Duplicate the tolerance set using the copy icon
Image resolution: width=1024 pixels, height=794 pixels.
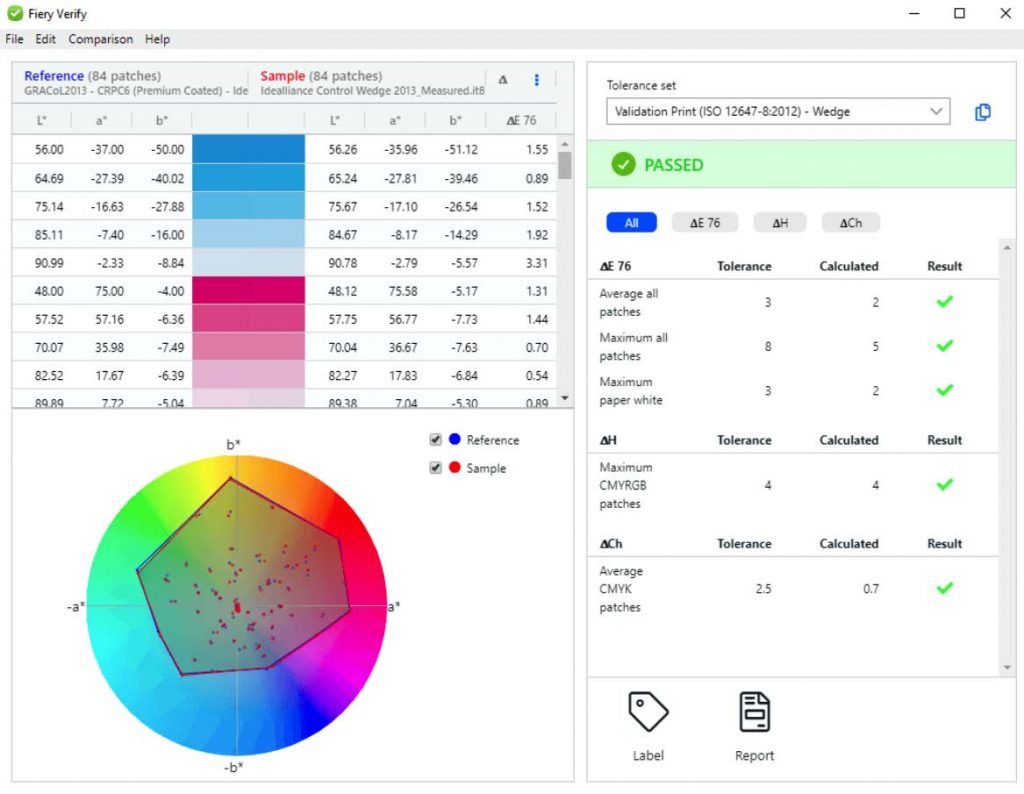pos(982,112)
